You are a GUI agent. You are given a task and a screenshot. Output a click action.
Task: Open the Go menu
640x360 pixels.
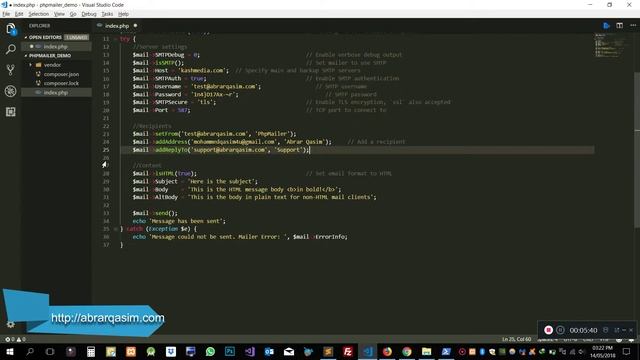(73, 14)
